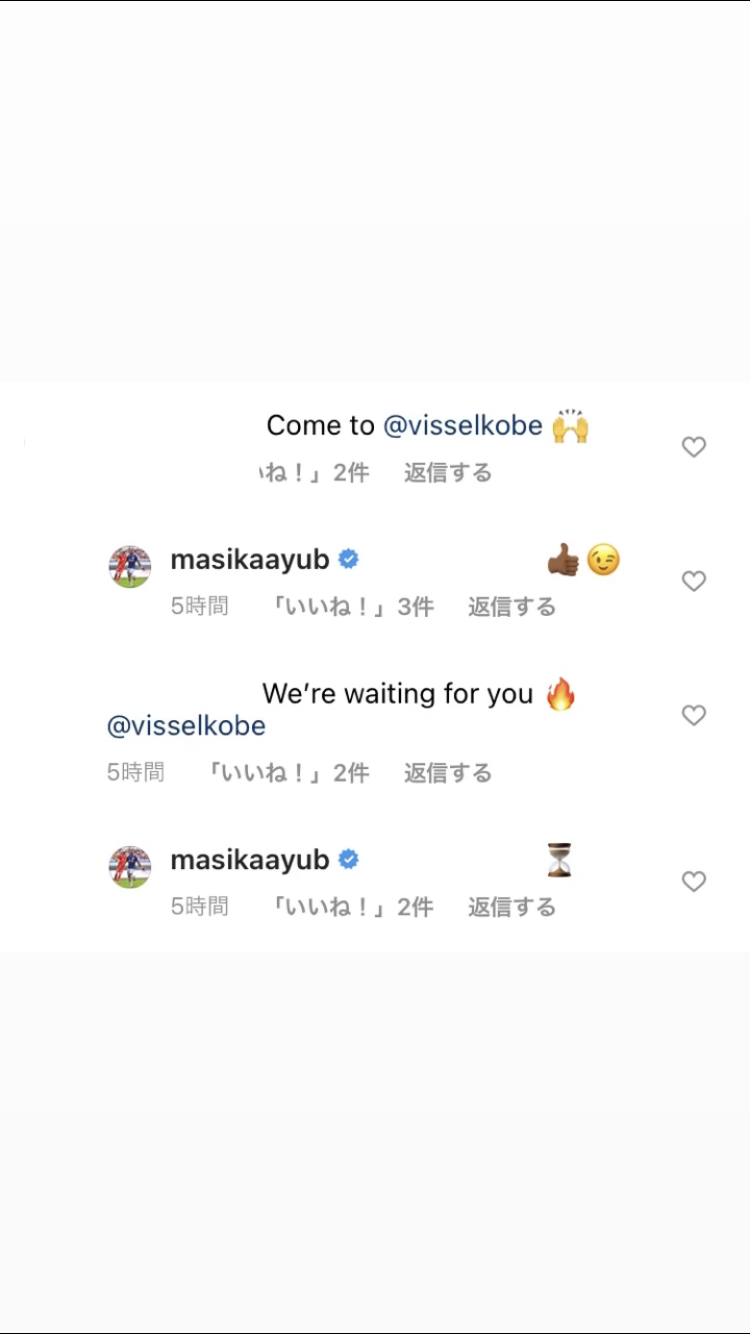Tap the heart on masikaayub's thumbs-up wink reply
The height and width of the screenshot is (1334, 750).
(x=694, y=581)
